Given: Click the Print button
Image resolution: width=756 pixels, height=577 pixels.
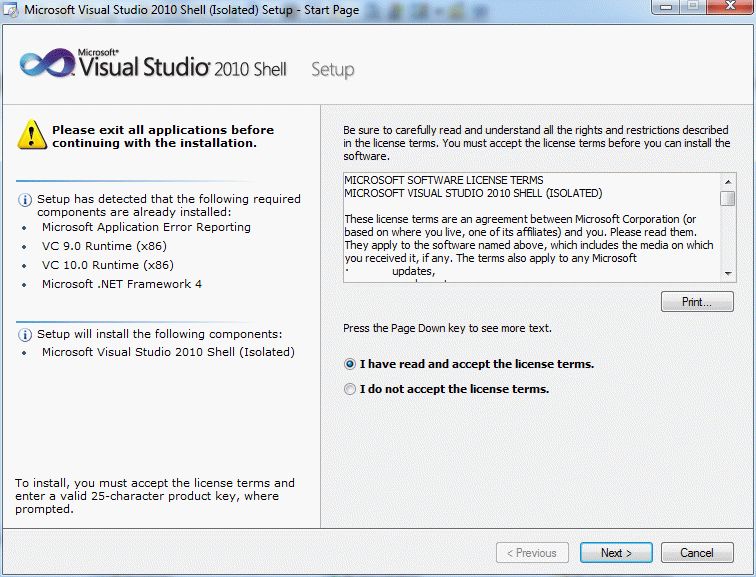Looking at the screenshot, I should click(697, 302).
